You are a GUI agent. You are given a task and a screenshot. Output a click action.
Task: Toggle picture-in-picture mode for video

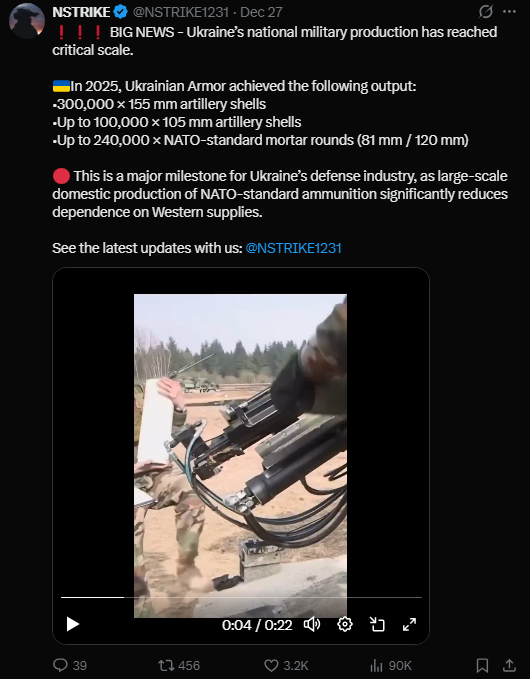coord(377,624)
